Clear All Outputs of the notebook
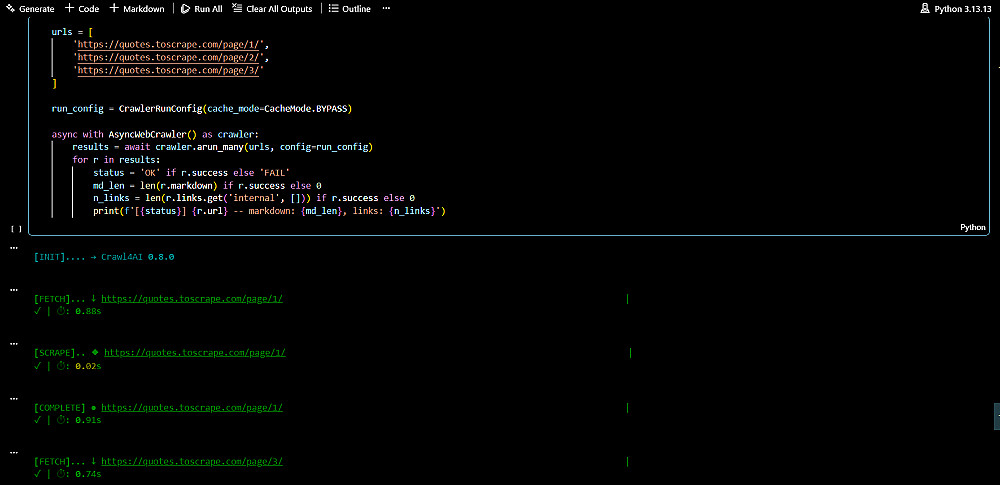Viewport: 1000px width, 485px height. (x=272, y=9)
